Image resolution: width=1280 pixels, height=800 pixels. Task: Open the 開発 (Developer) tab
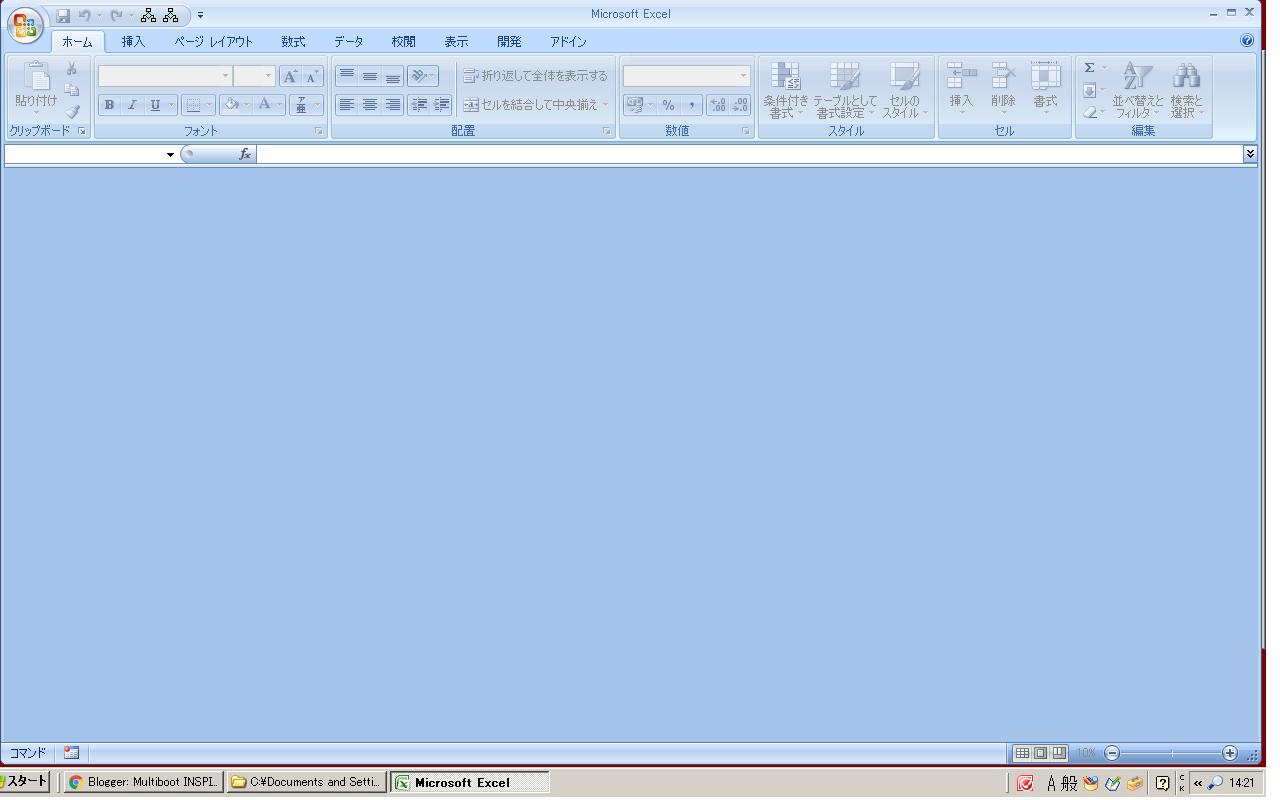tap(509, 42)
